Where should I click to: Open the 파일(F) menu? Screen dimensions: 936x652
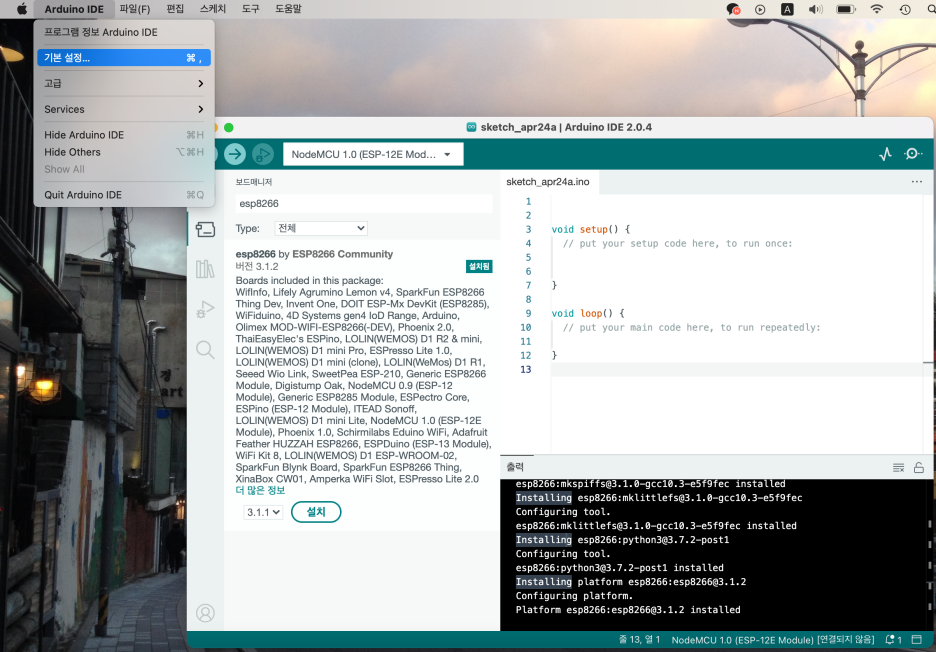coord(134,9)
